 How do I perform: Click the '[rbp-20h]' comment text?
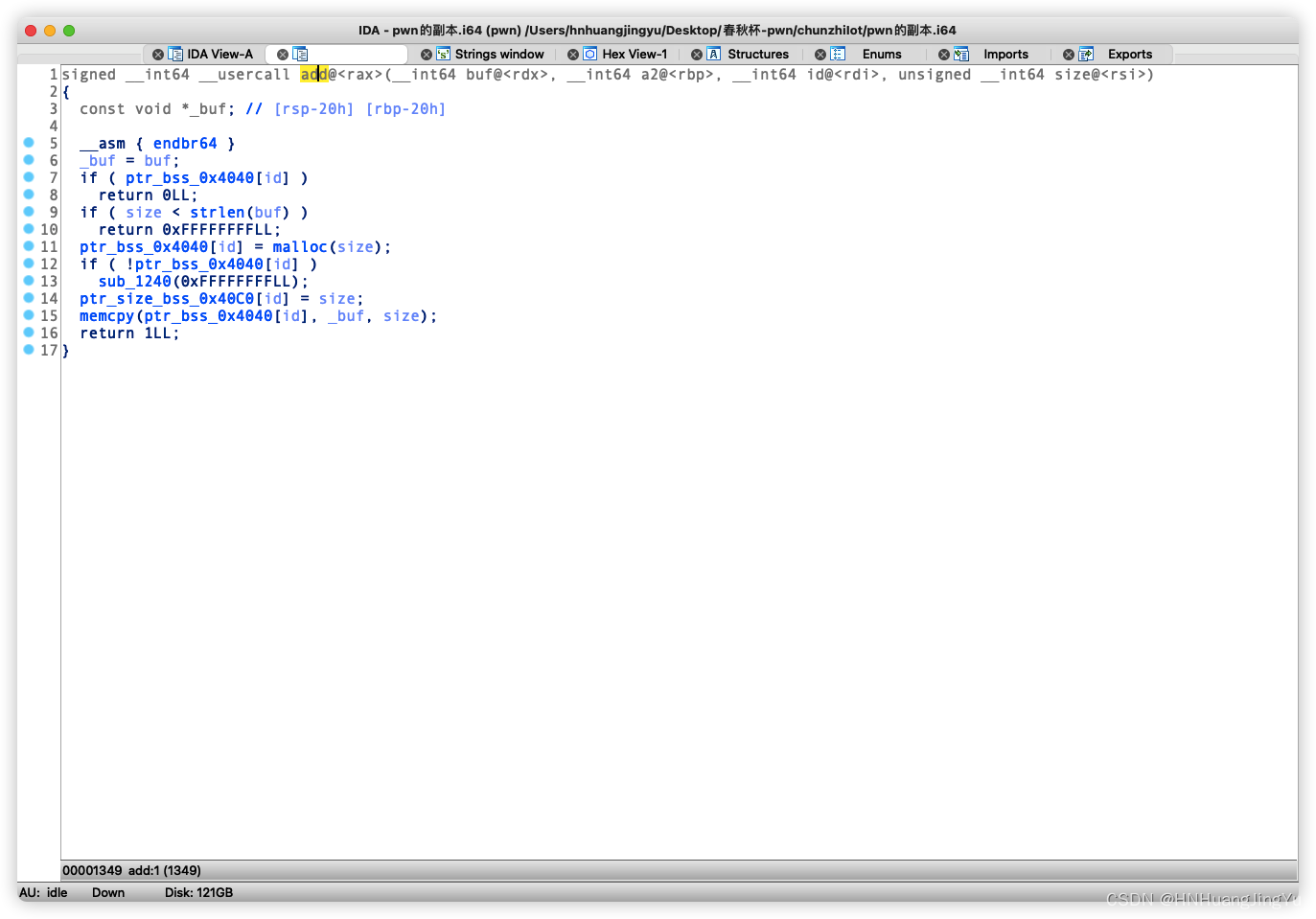(x=405, y=109)
